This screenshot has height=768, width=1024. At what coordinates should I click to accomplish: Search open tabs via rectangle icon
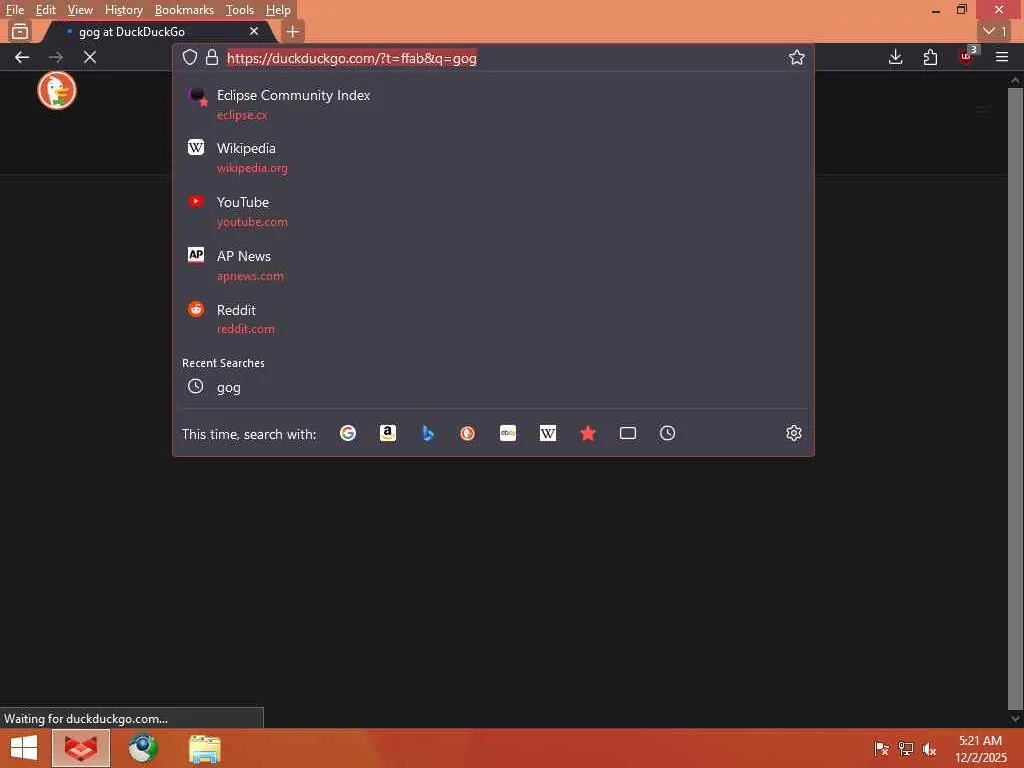click(628, 433)
